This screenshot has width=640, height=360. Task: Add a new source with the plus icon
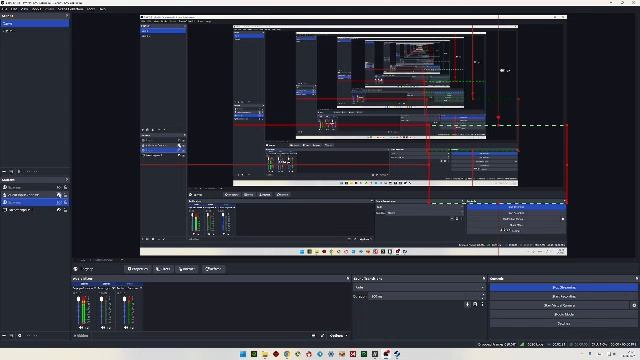[4, 336]
